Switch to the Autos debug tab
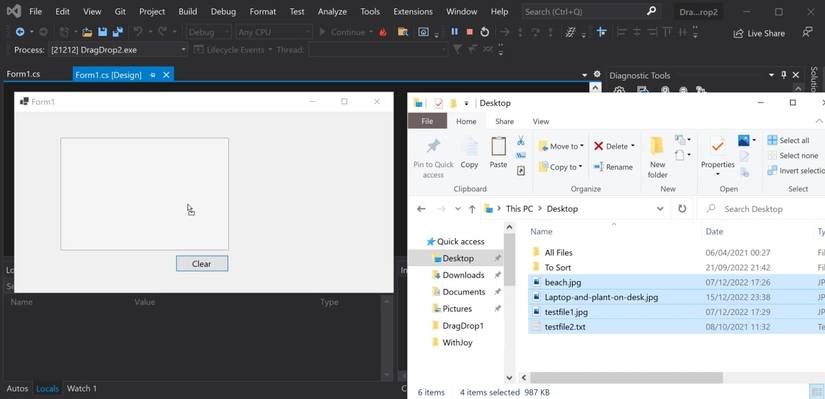The height and width of the screenshot is (399, 825). coord(17,388)
